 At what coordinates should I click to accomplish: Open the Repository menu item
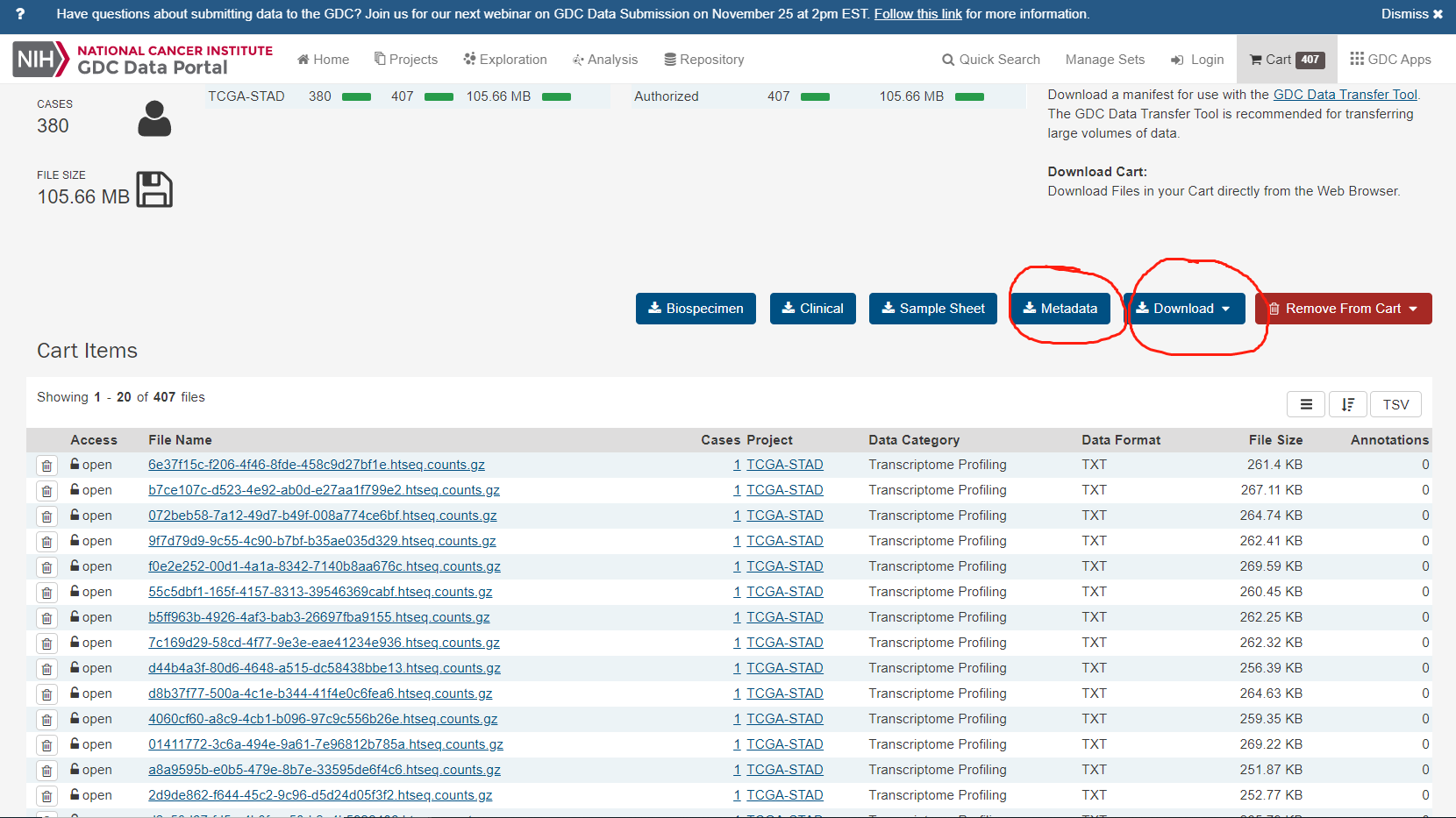tap(704, 60)
